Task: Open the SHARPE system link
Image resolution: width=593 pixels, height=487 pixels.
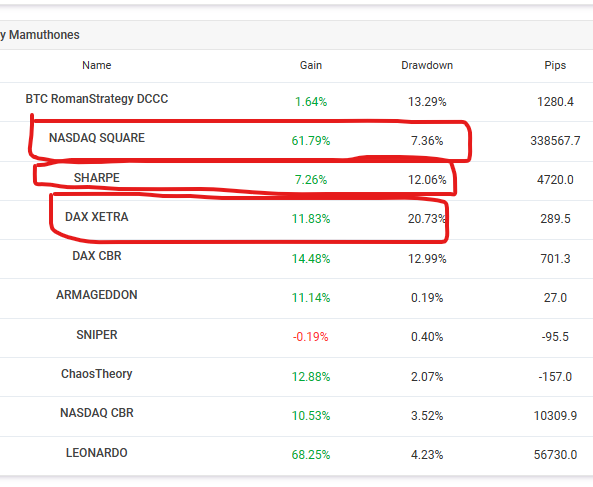Action: [x=97, y=177]
